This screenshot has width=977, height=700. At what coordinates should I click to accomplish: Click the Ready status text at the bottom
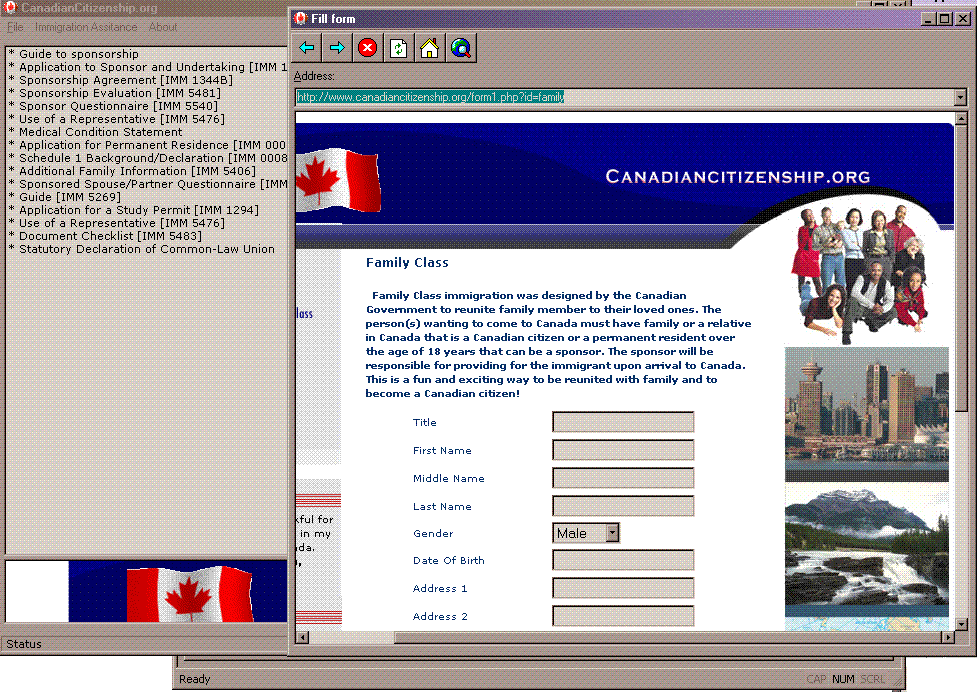tap(194, 679)
